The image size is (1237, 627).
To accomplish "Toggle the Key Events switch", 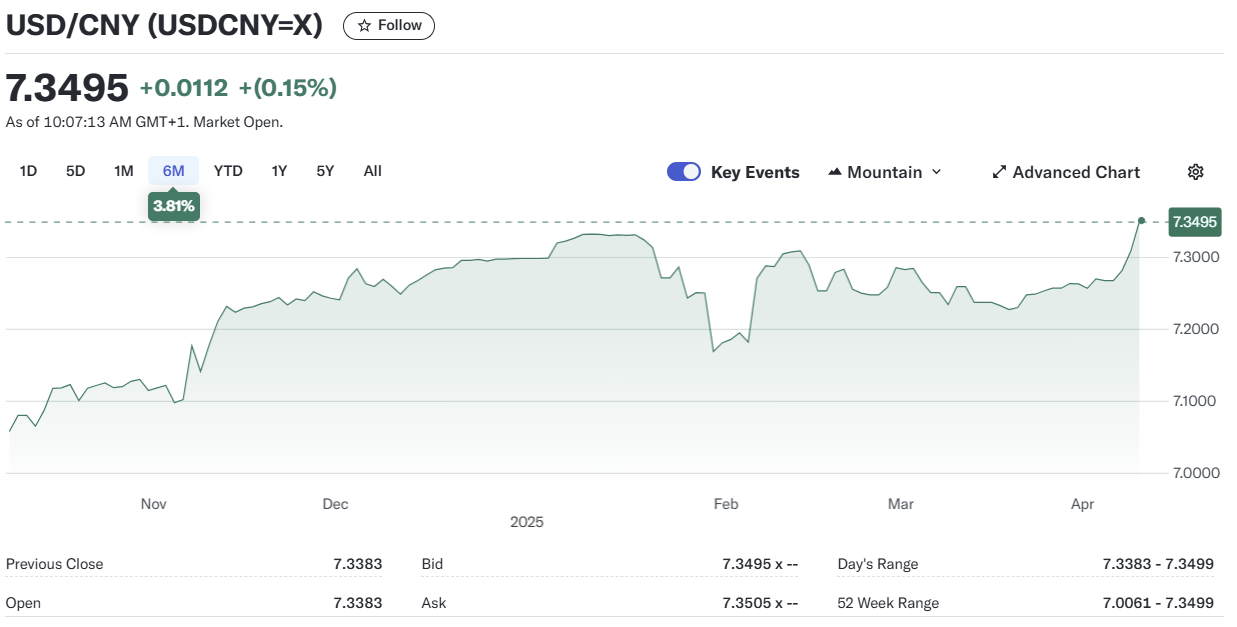I will 684,172.
